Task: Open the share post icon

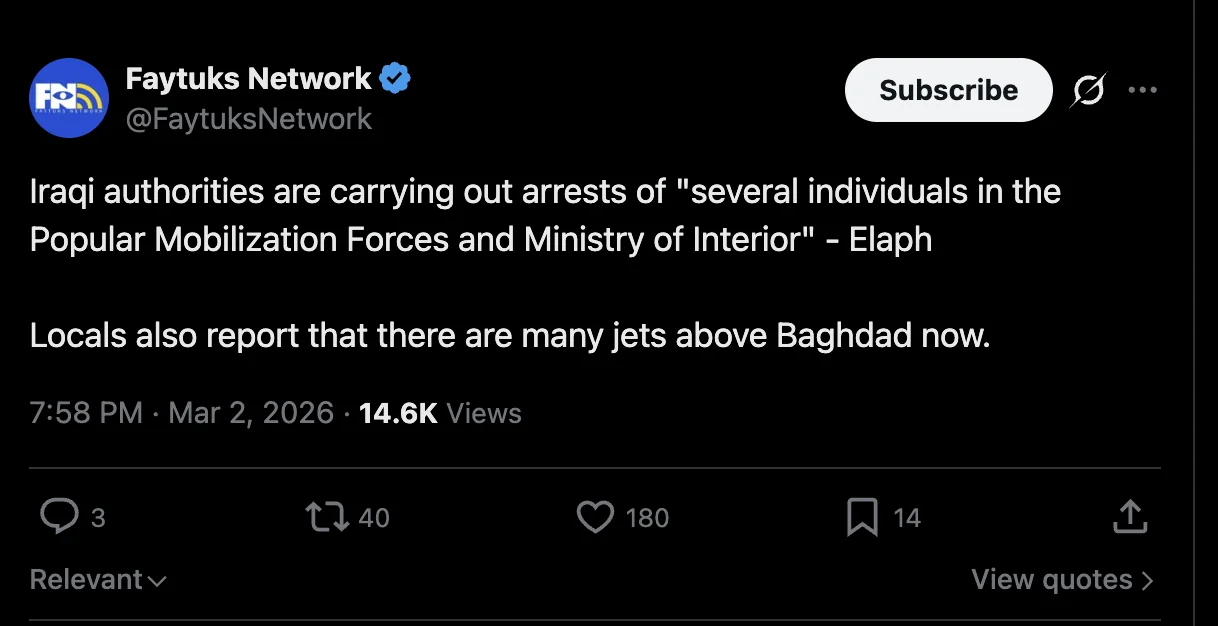Action: pyautogui.click(x=1128, y=517)
